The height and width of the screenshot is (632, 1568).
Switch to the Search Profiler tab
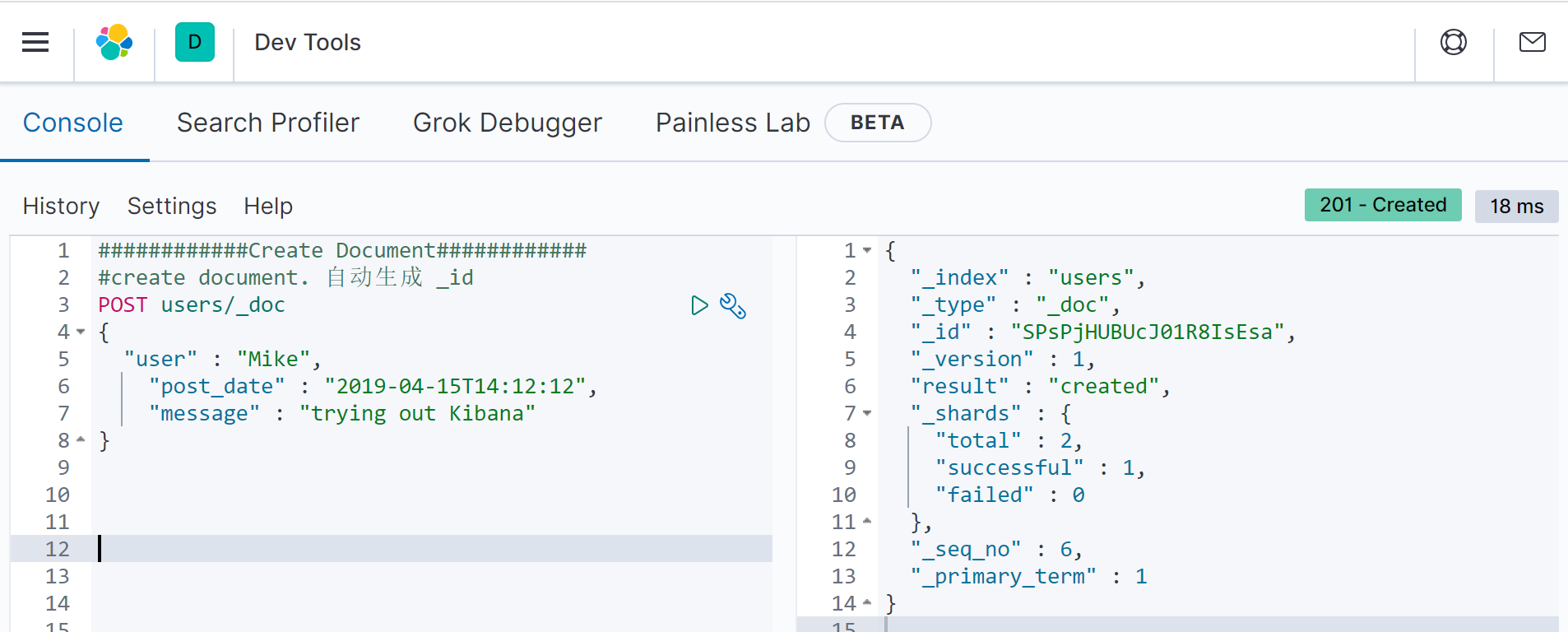click(x=268, y=123)
